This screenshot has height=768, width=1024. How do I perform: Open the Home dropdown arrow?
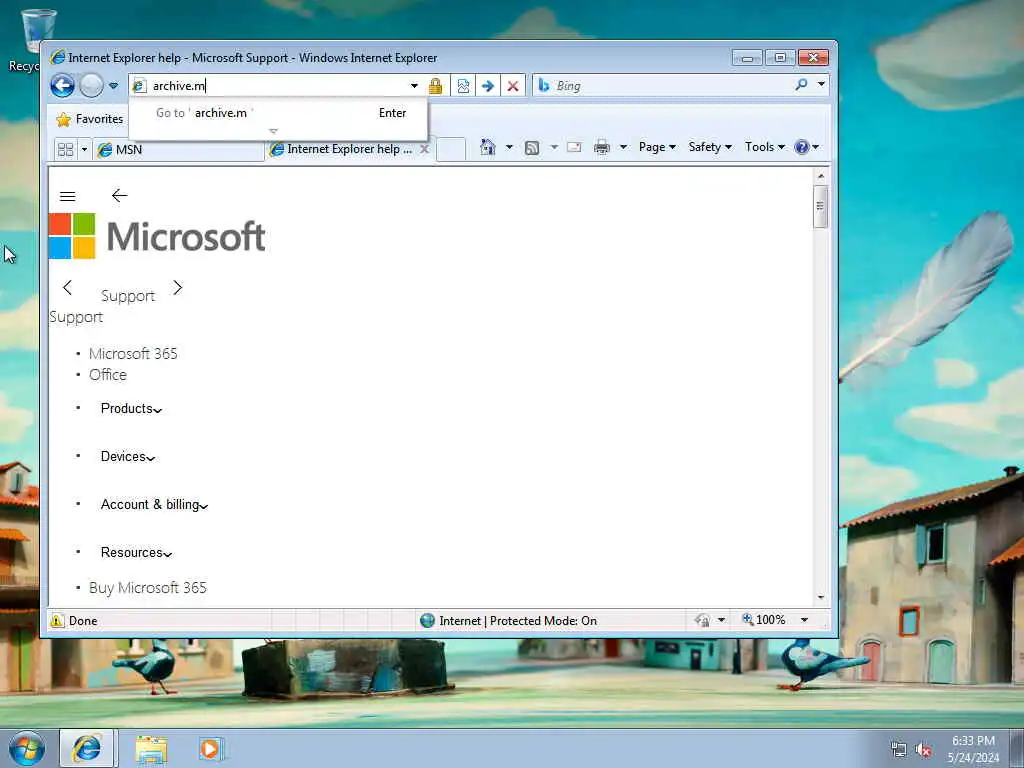click(x=509, y=147)
